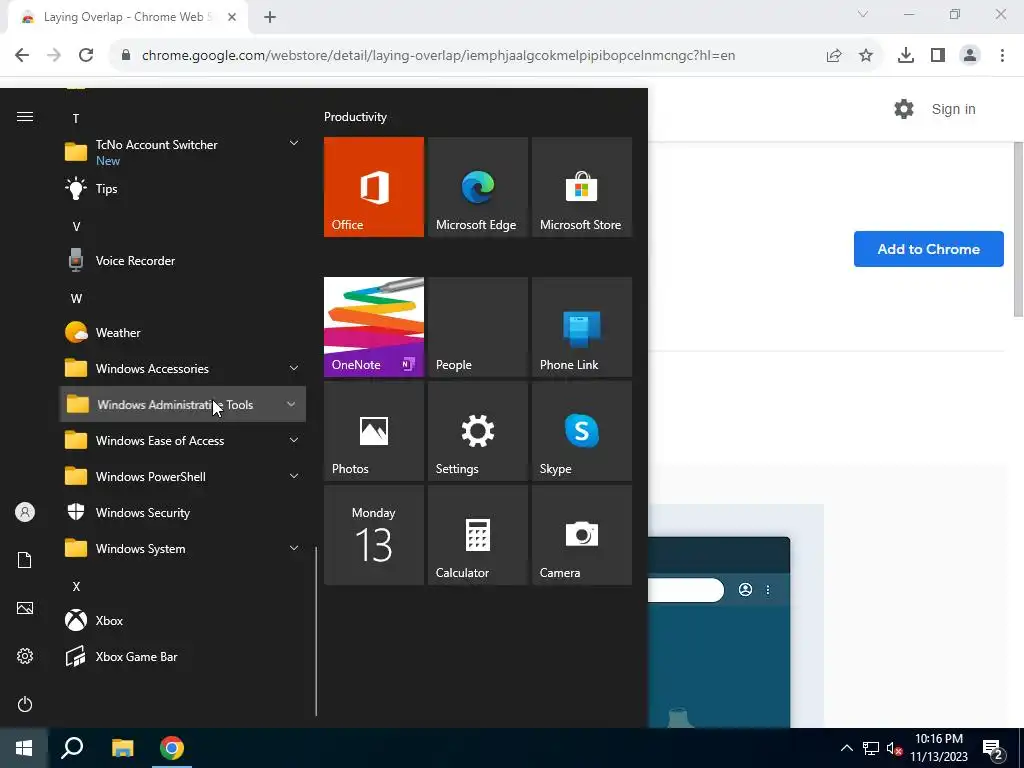Open Chrome downloads
This screenshot has width=1024, height=768.
tap(906, 56)
